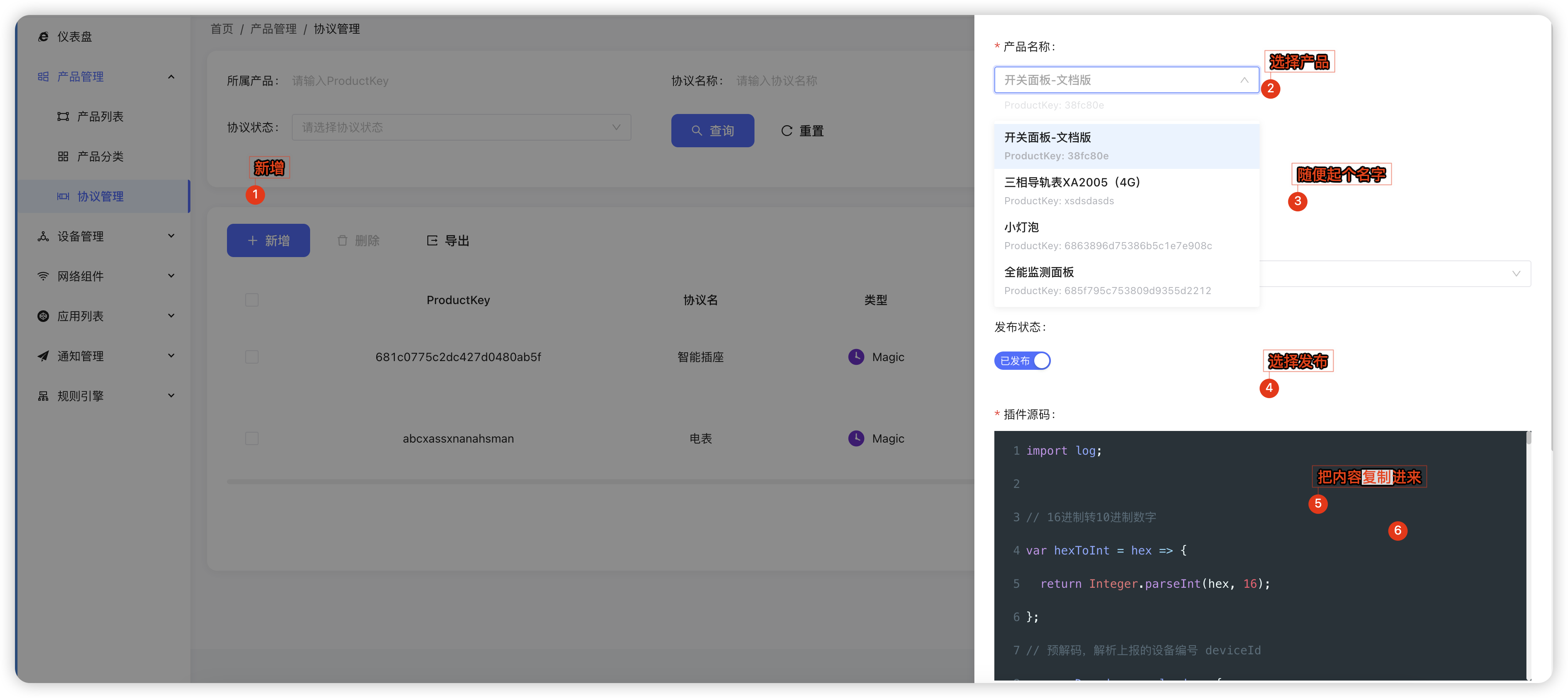Click the 通知管理 paper plane icon
Screen dimensions: 1568x698
pos(43,356)
